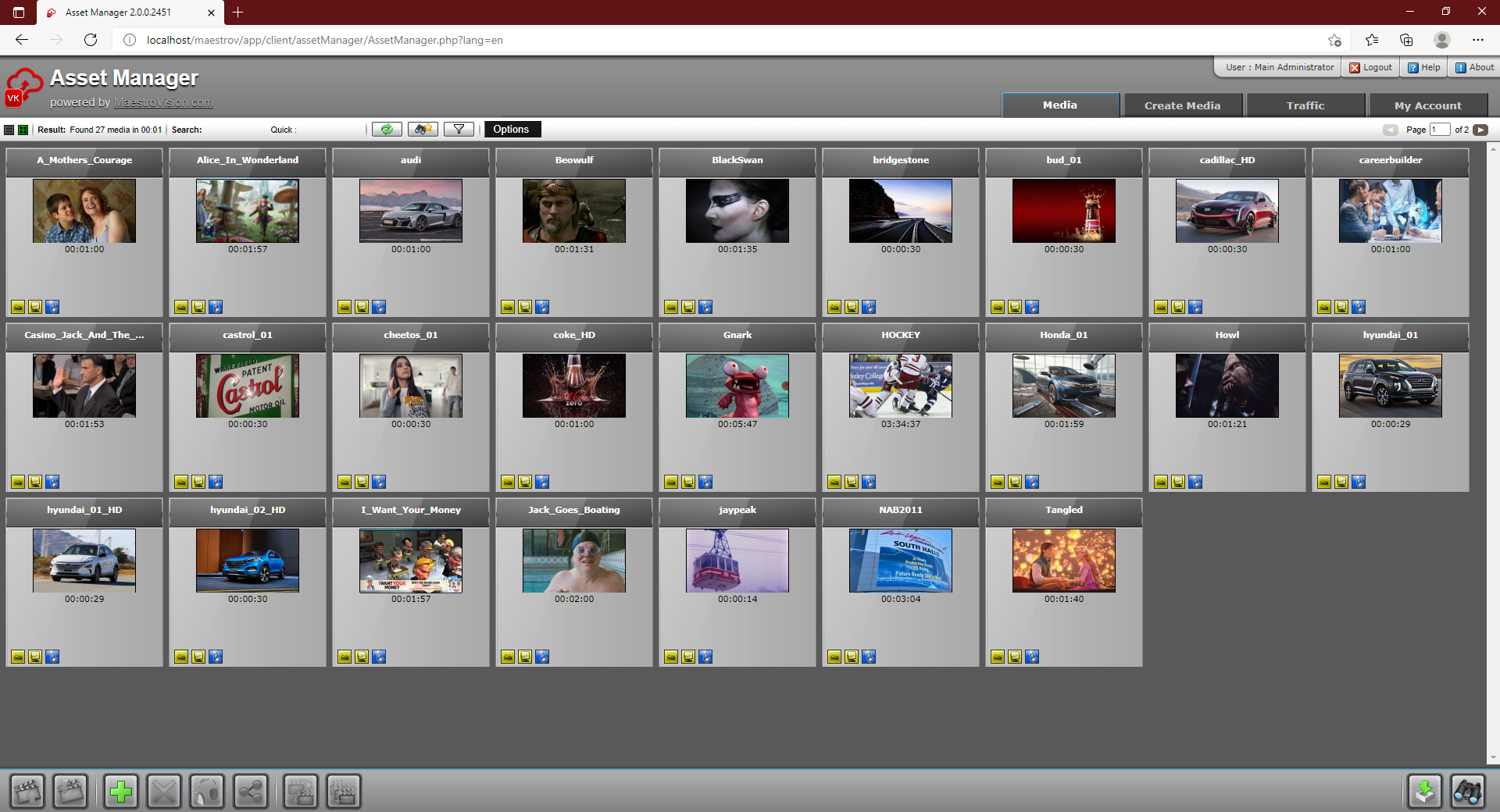Viewport: 1500px width, 812px height.
Task: Click the monitor icon under A_Mothers_Courage
Action: tap(35, 307)
